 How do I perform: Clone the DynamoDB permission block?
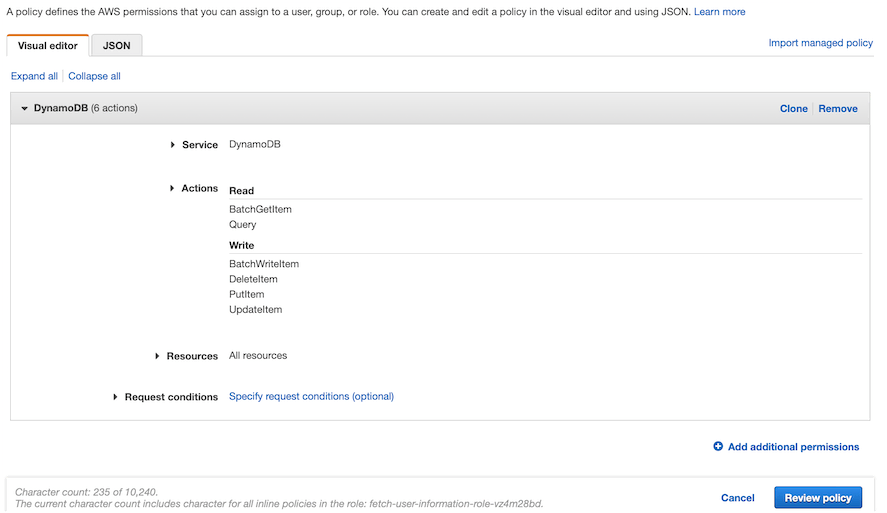(793, 109)
